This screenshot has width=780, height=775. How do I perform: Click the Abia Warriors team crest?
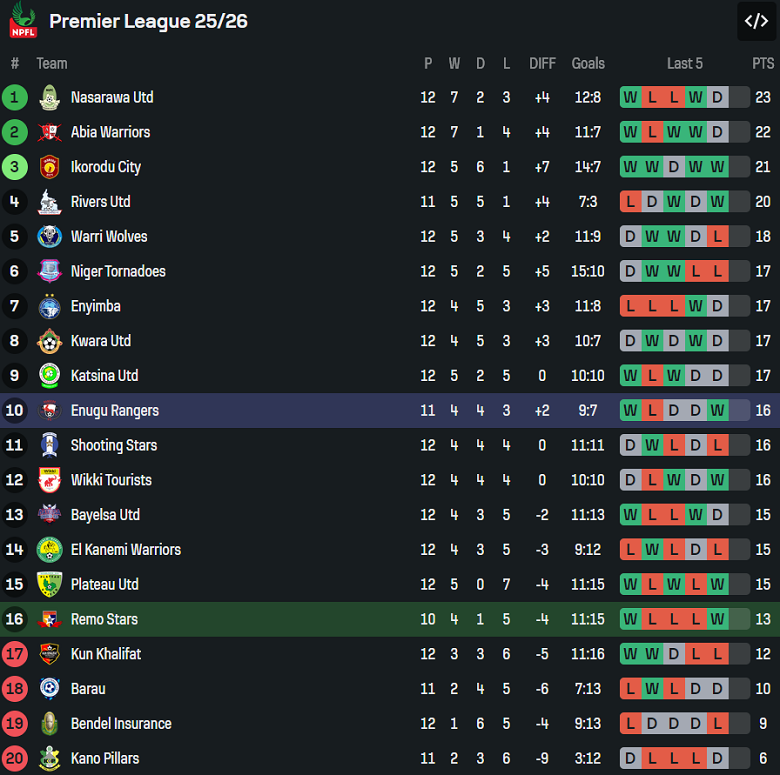tap(49, 132)
